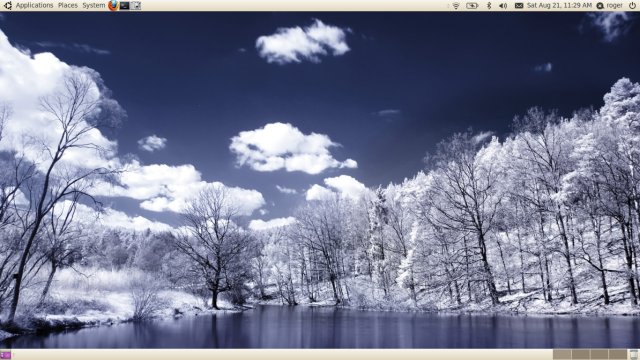
Task: Switch to the fourth workspace
Action: point(618,354)
